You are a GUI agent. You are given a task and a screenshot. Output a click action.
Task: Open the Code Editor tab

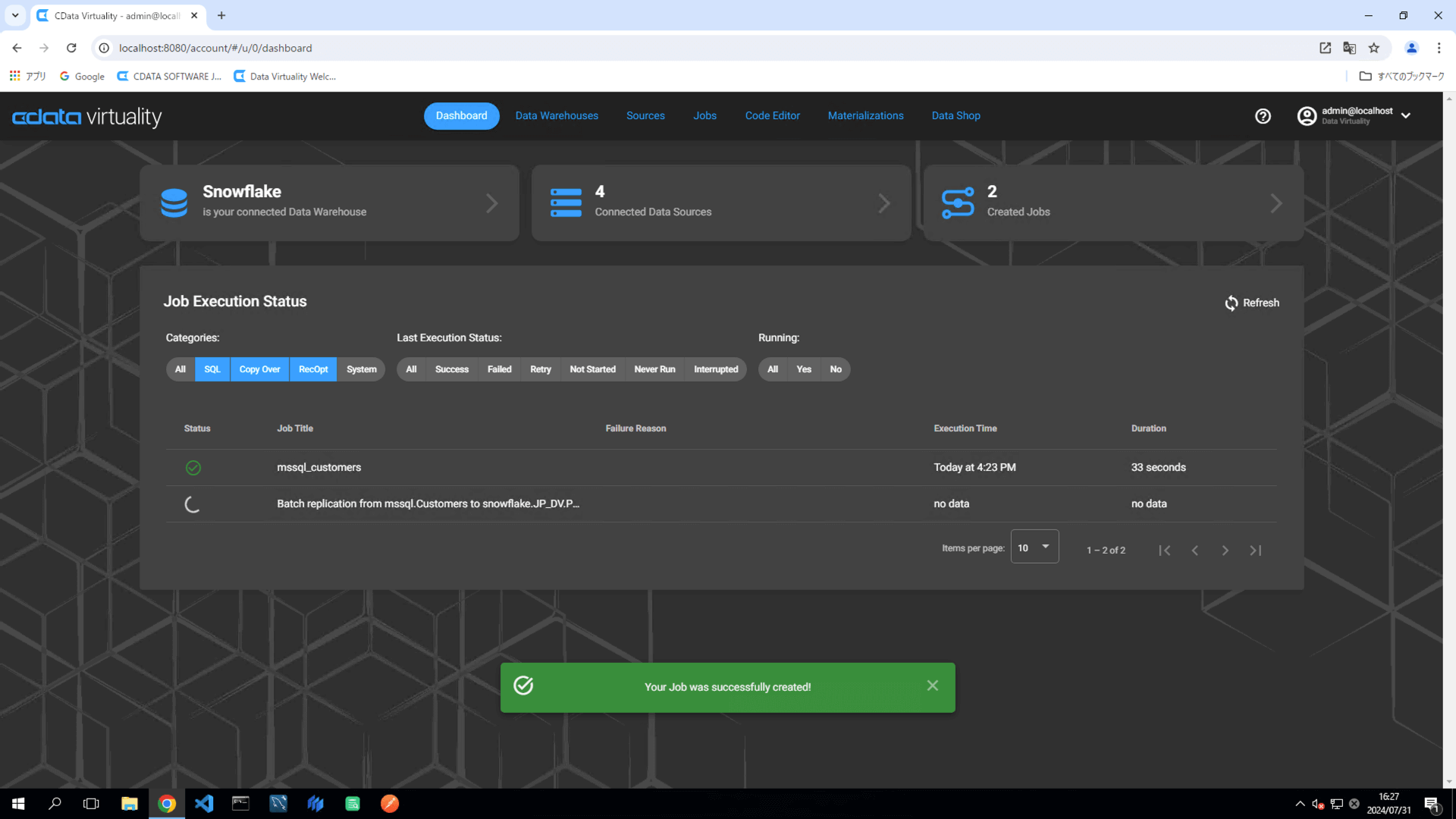pyautogui.click(x=772, y=116)
